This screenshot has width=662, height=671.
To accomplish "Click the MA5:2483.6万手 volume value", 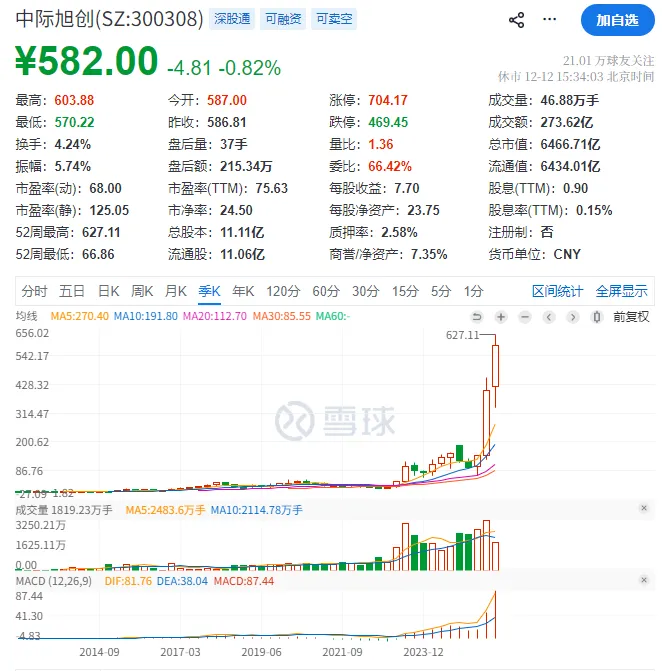I will click(165, 510).
